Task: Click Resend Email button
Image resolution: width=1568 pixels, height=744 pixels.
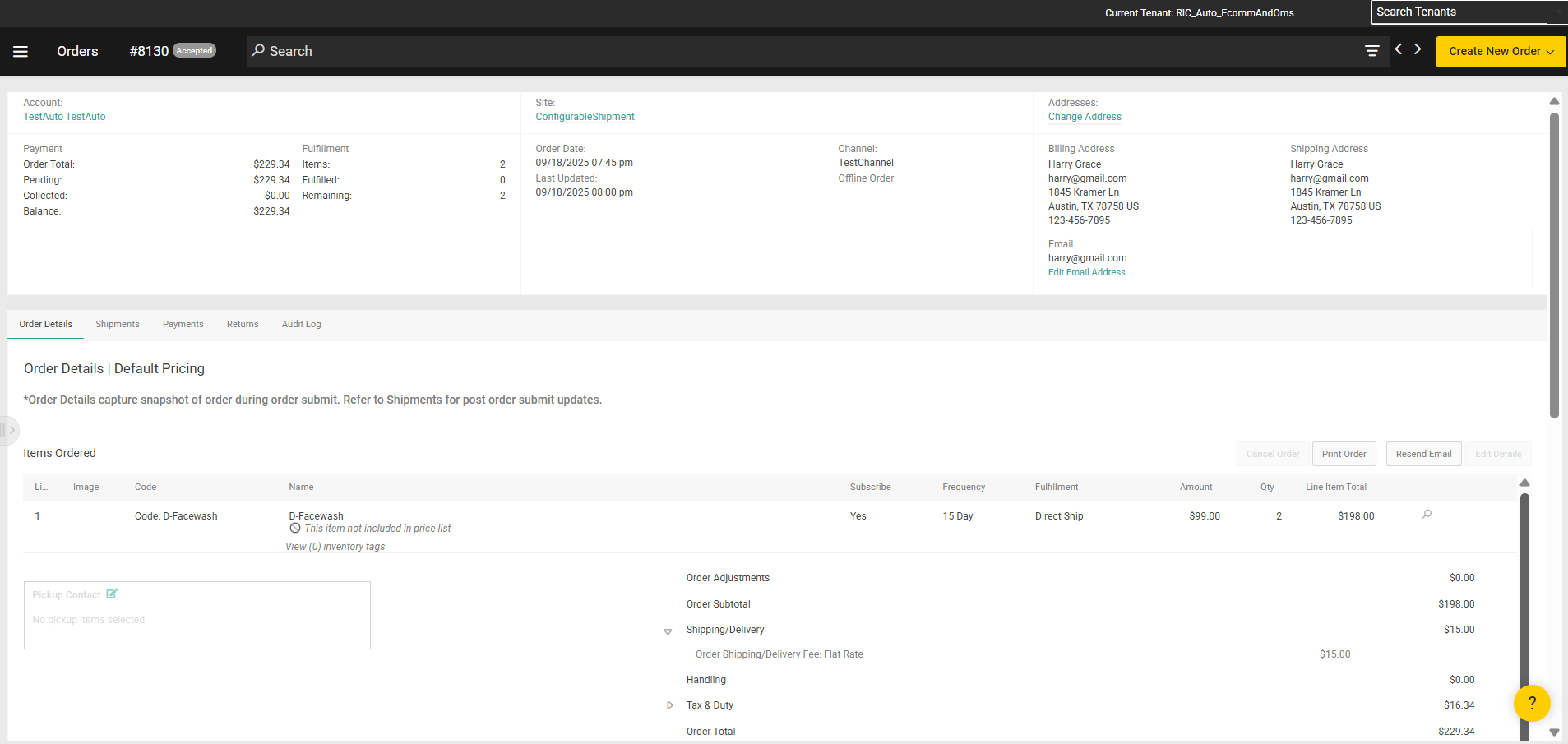Action: pyautogui.click(x=1423, y=454)
